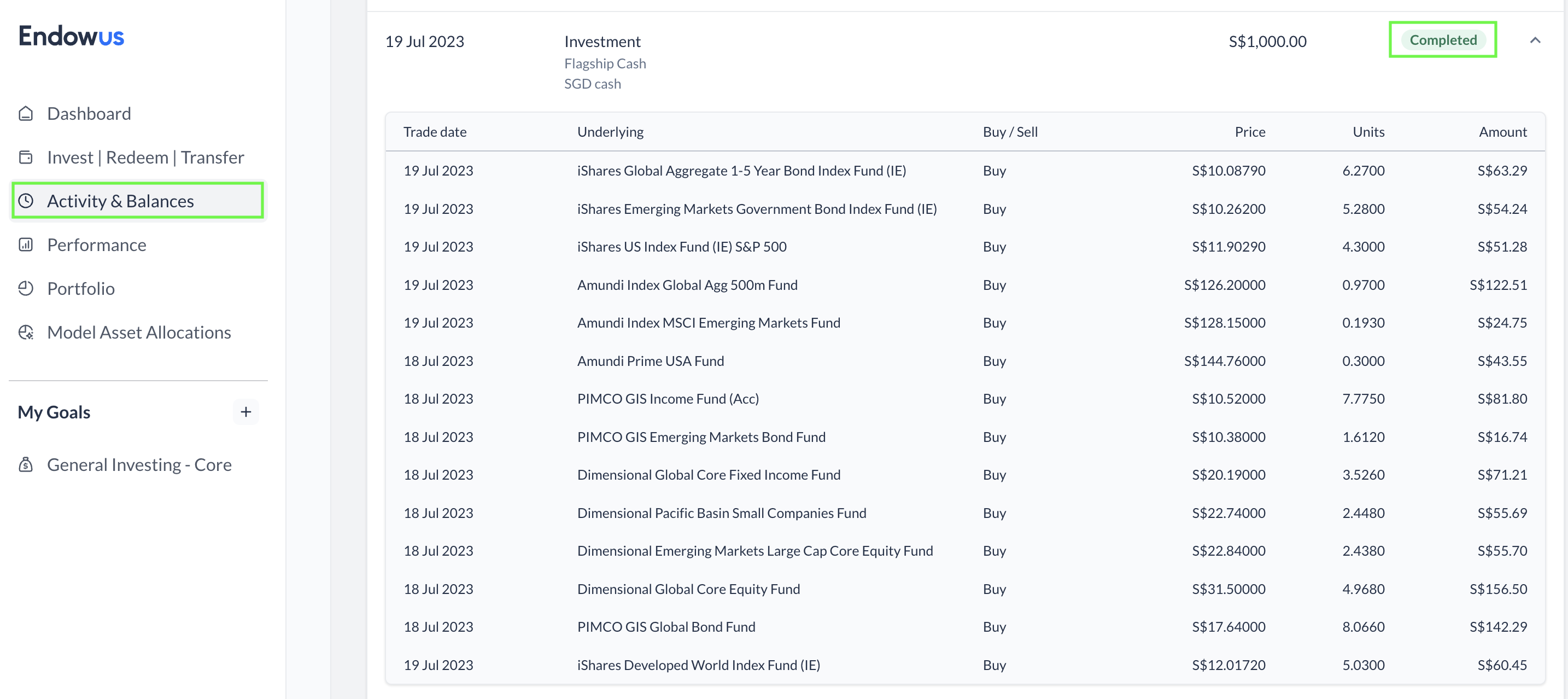Image resolution: width=1568 pixels, height=699 pixels.
Task: Click the Flagship Cash label
Action: pyautogui.click(x=605, y=63)
